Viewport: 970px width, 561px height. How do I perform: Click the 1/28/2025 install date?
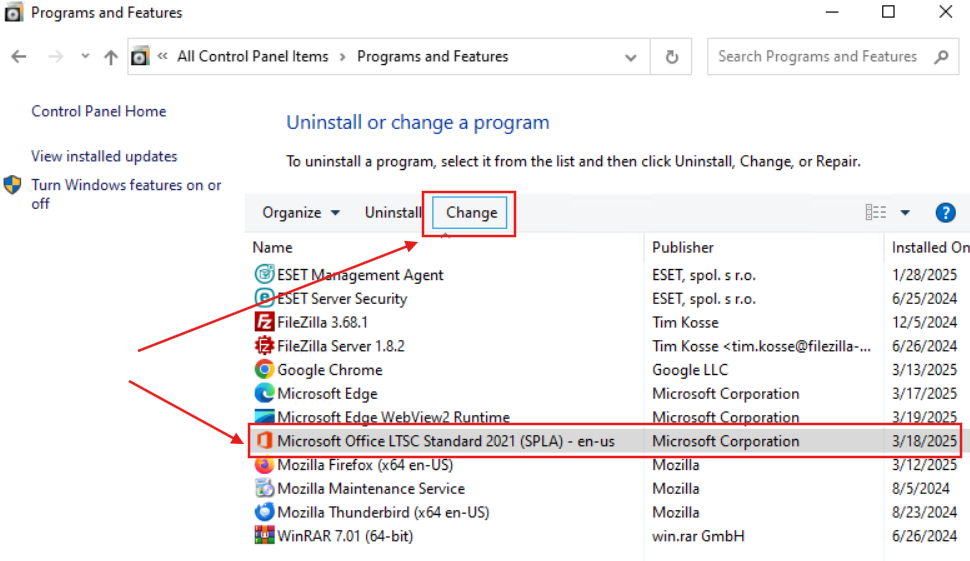pos(924,275)
